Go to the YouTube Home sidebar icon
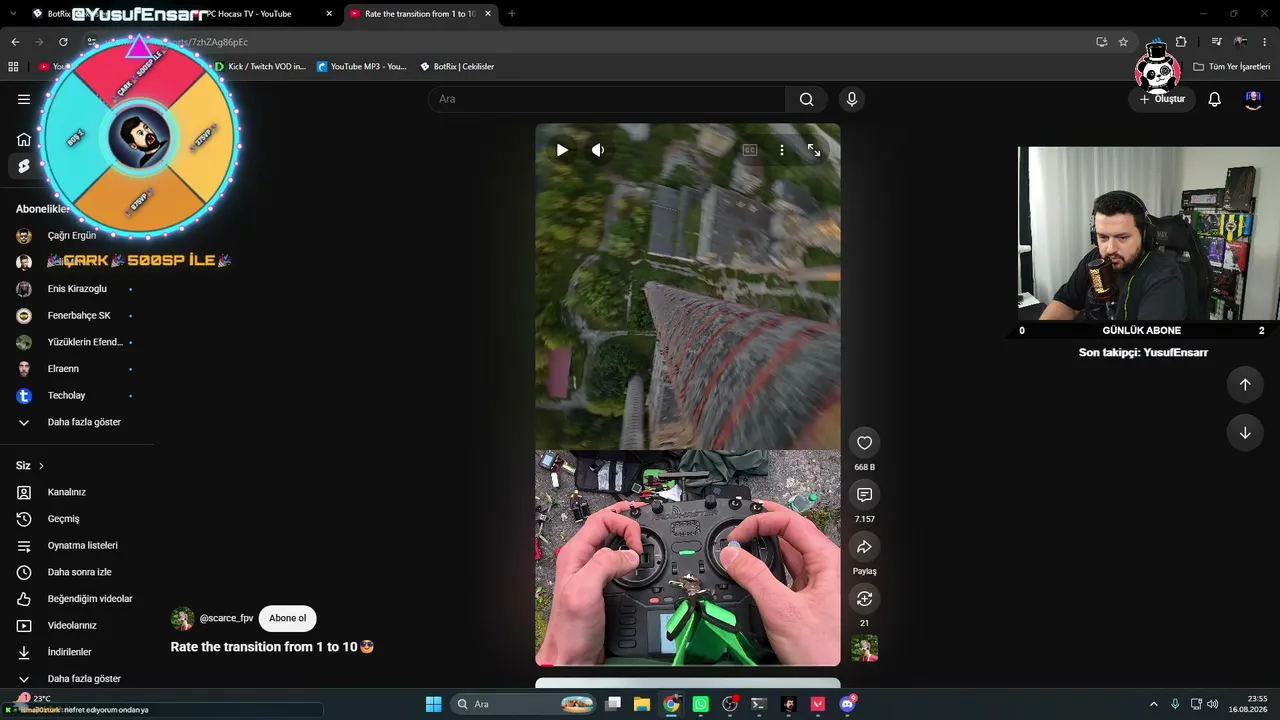 [x=24, y=139]
